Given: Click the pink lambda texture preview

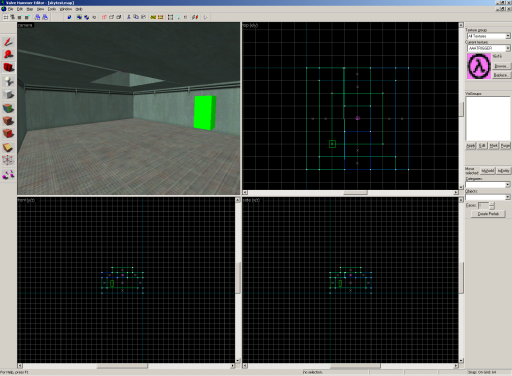Looking at the screenshot, I should (479, 66).
